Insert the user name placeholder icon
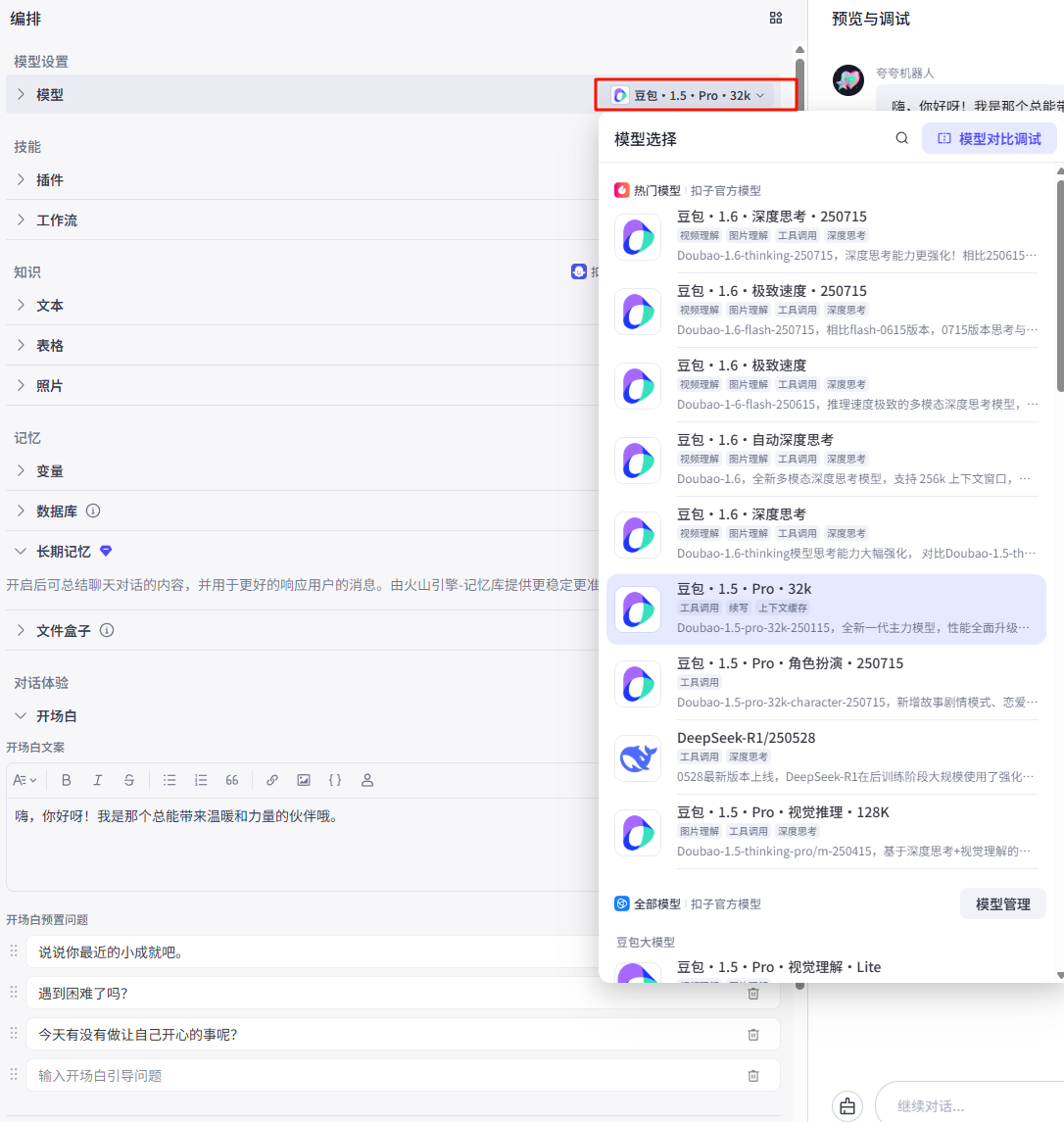 367,780
